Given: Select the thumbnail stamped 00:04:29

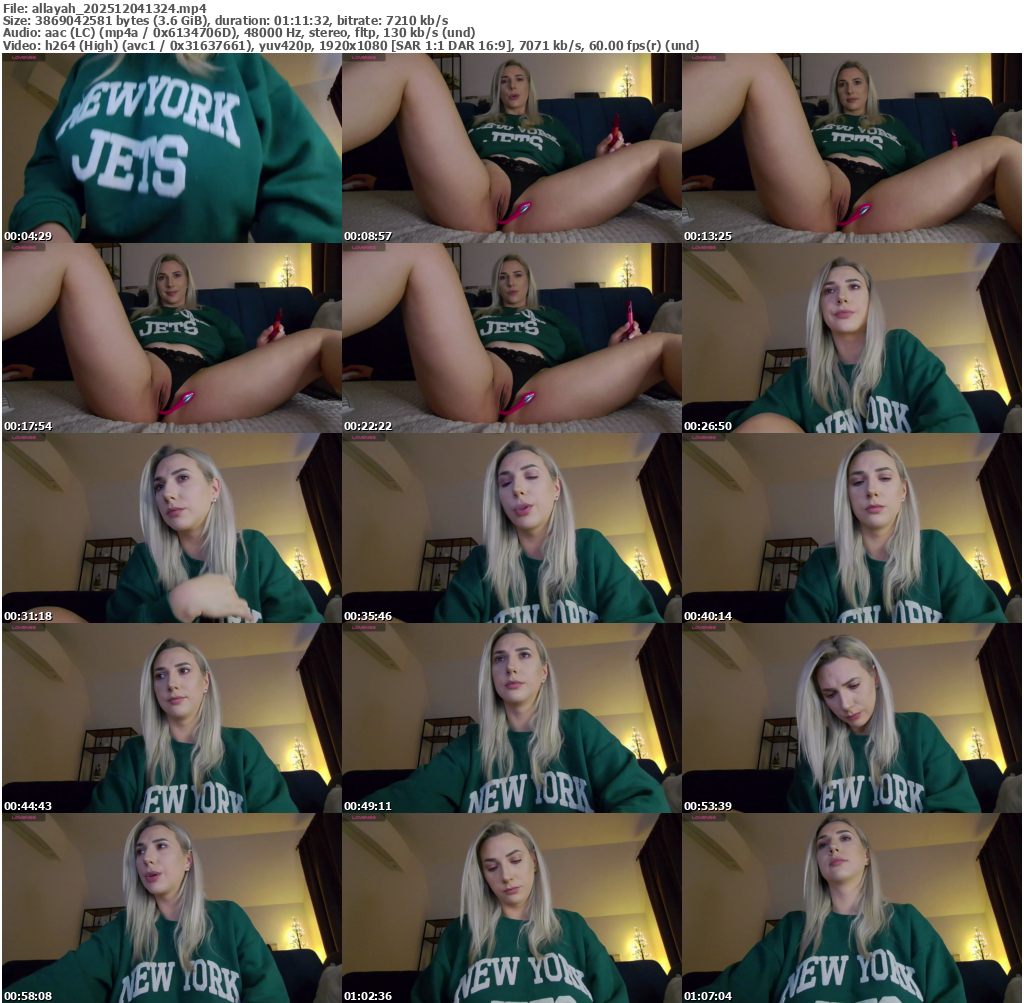Looking at the screenshot, I should pyautogui.click(x=172, y=148).
